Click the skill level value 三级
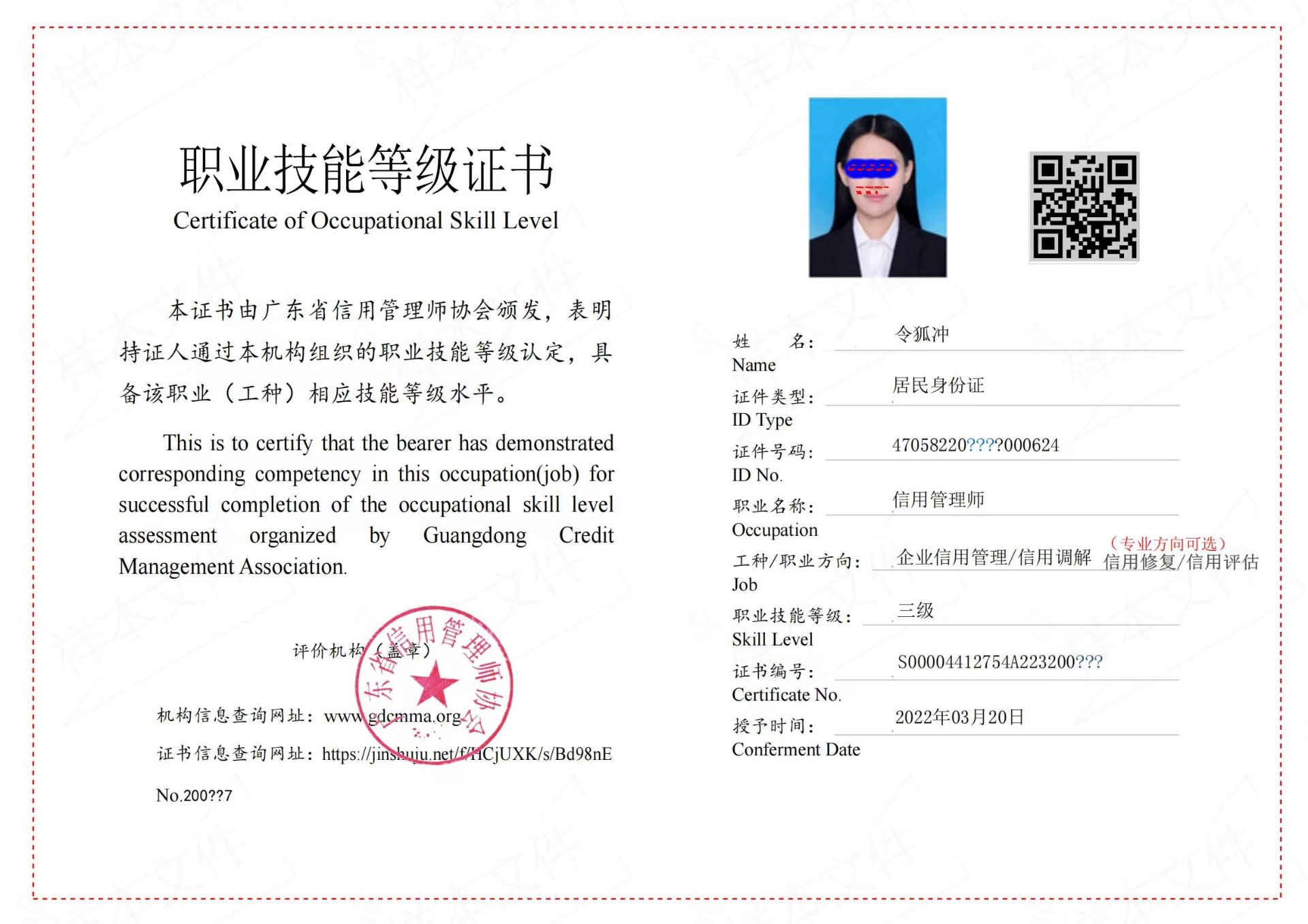The image size is (1308, 924). point(915,610)
